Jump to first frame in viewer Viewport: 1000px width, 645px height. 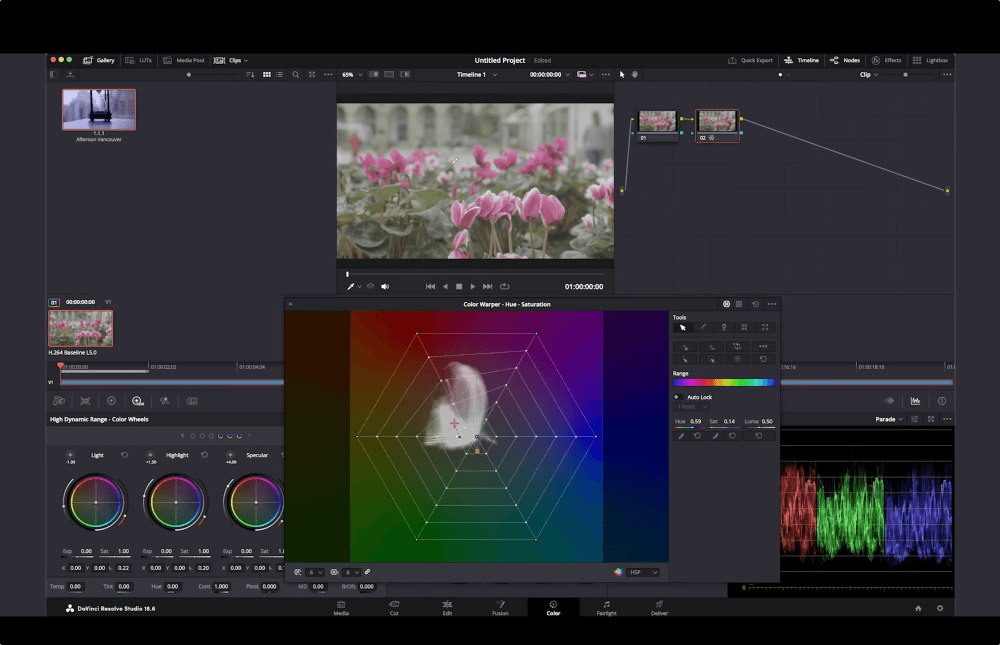pyautogui.click(x=430, y=286)
